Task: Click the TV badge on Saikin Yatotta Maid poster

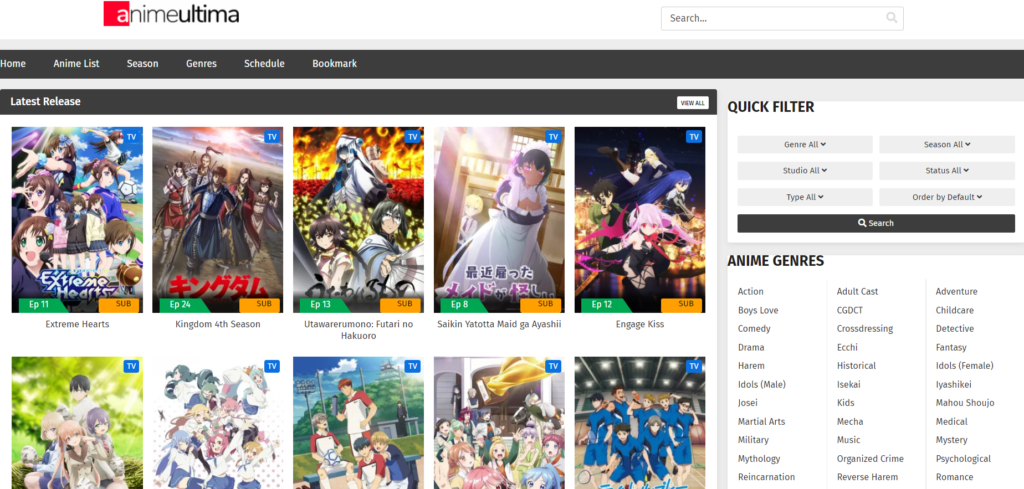Action: [x=553, y=136]
